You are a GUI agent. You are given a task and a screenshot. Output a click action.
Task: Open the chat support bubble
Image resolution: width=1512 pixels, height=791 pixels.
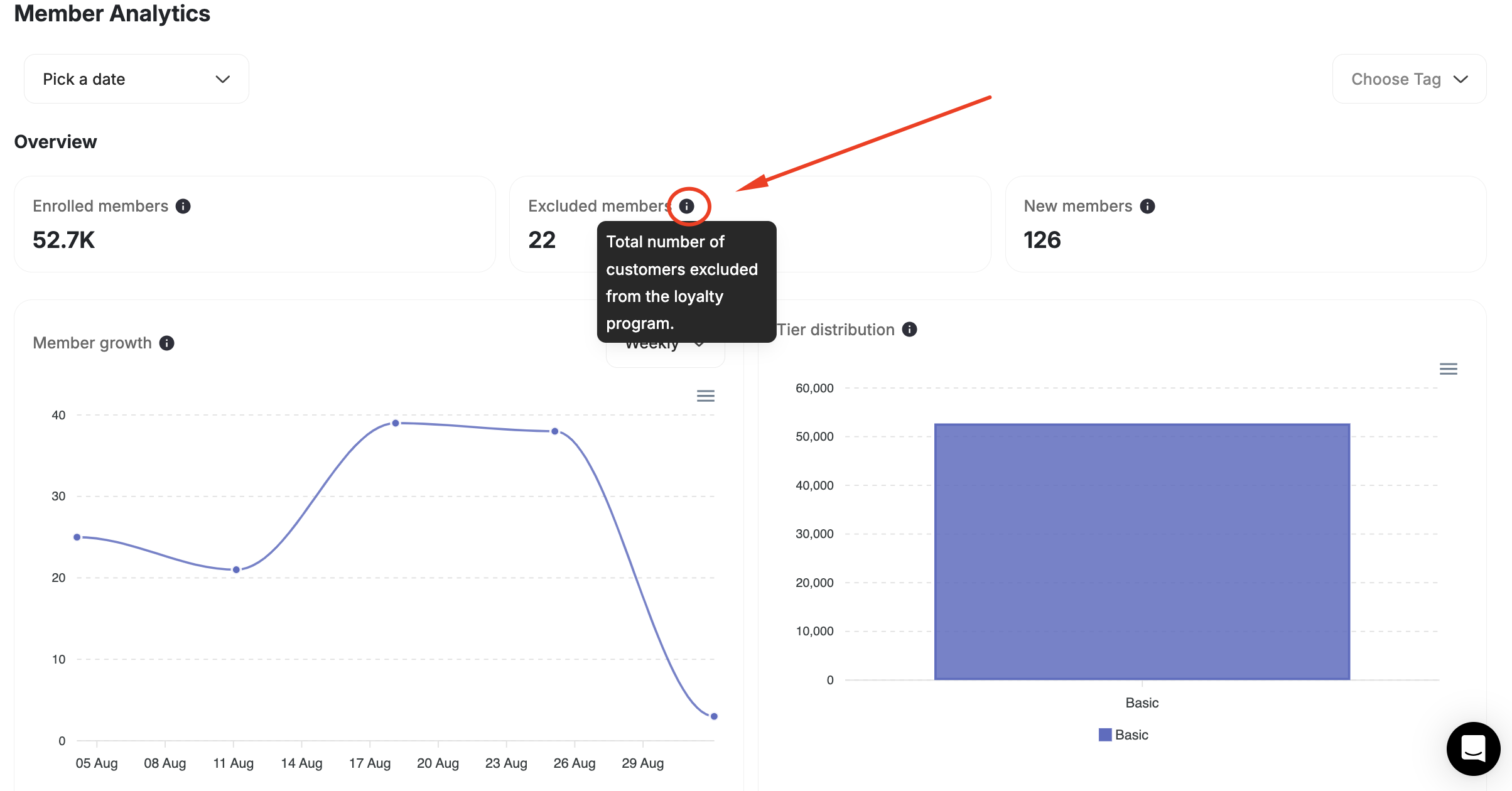(1473, 748)
